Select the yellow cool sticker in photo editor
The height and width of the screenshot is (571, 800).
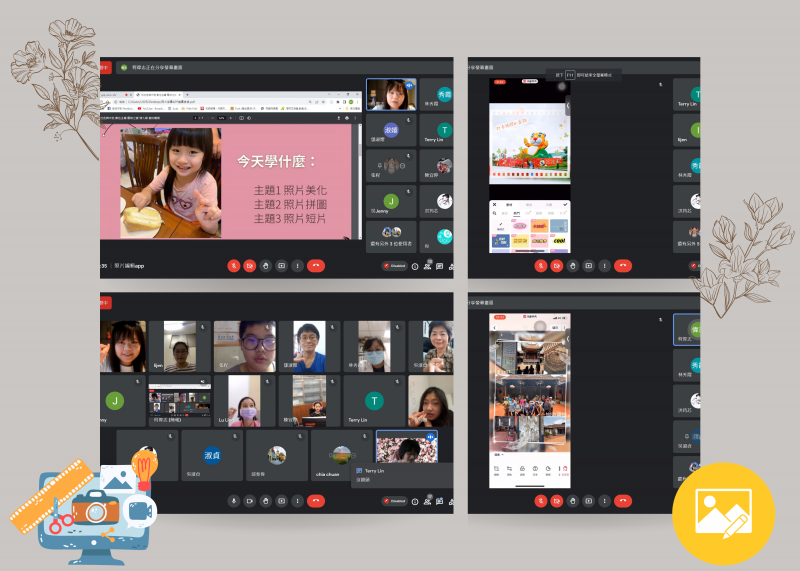558,241
